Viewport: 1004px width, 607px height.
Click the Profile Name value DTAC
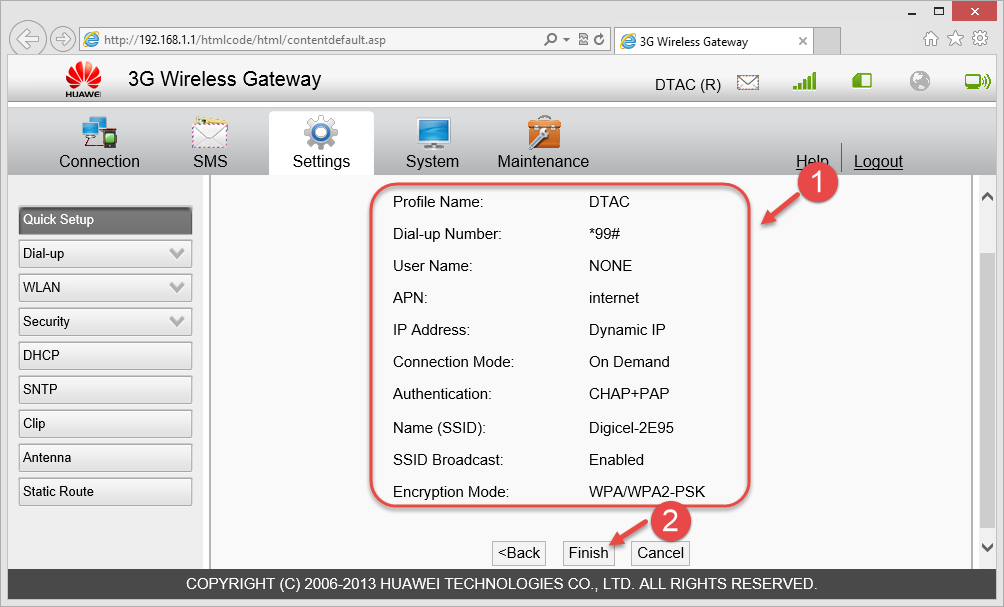[x=609, y=202]
